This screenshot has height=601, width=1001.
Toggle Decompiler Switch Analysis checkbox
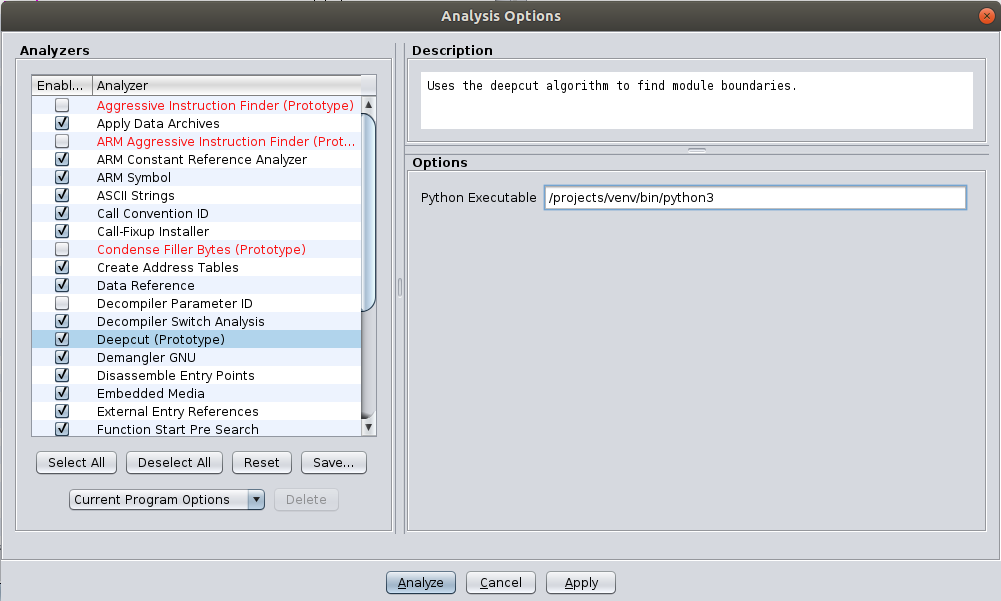62,321
